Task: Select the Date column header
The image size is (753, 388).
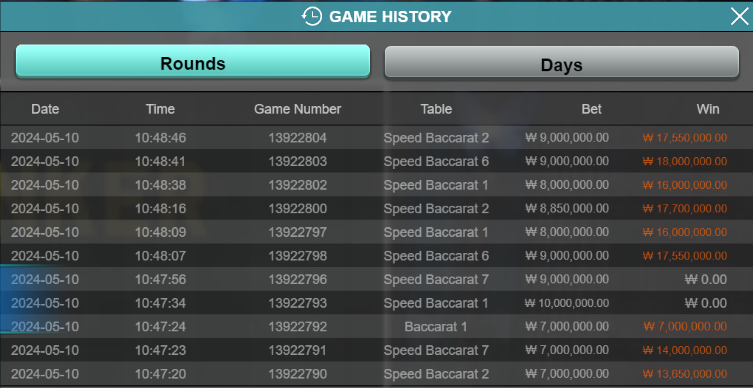Action: coord(45,109)
